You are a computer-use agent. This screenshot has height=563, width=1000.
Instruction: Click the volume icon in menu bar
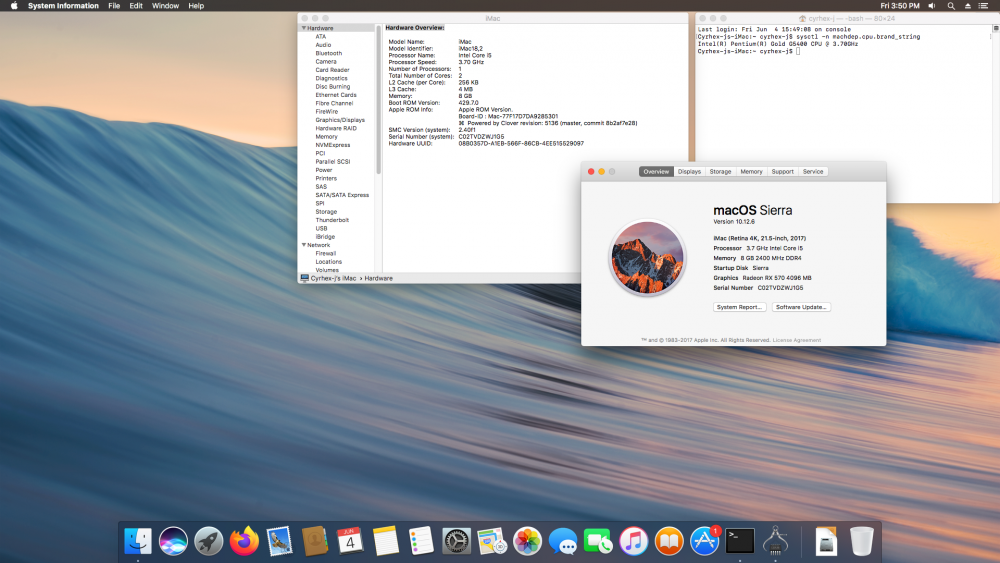tap(932, 6)
